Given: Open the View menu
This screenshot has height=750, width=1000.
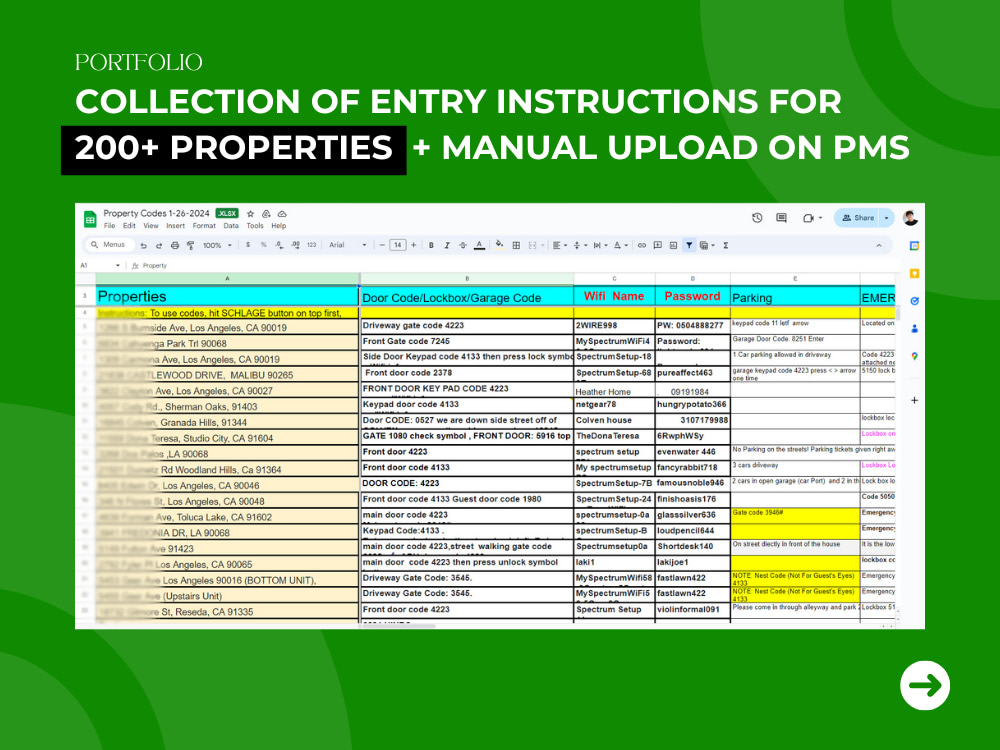Looking at the screenshot, I should (x=151, y=226).
